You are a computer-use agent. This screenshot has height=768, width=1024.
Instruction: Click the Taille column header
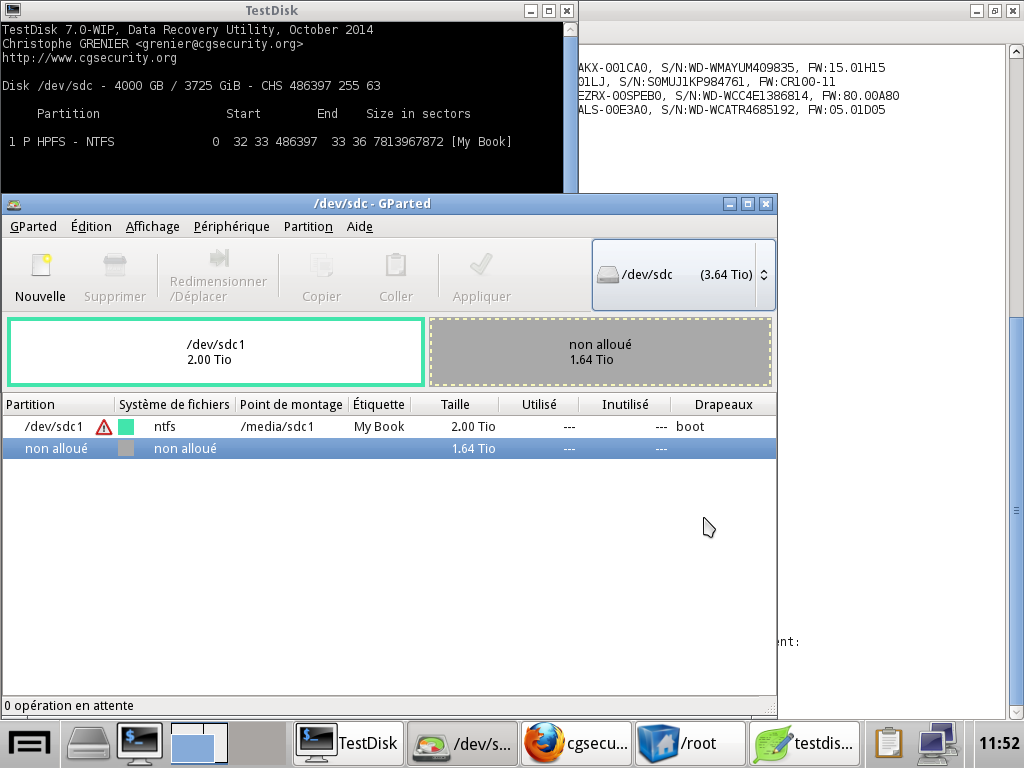(455, 405)
